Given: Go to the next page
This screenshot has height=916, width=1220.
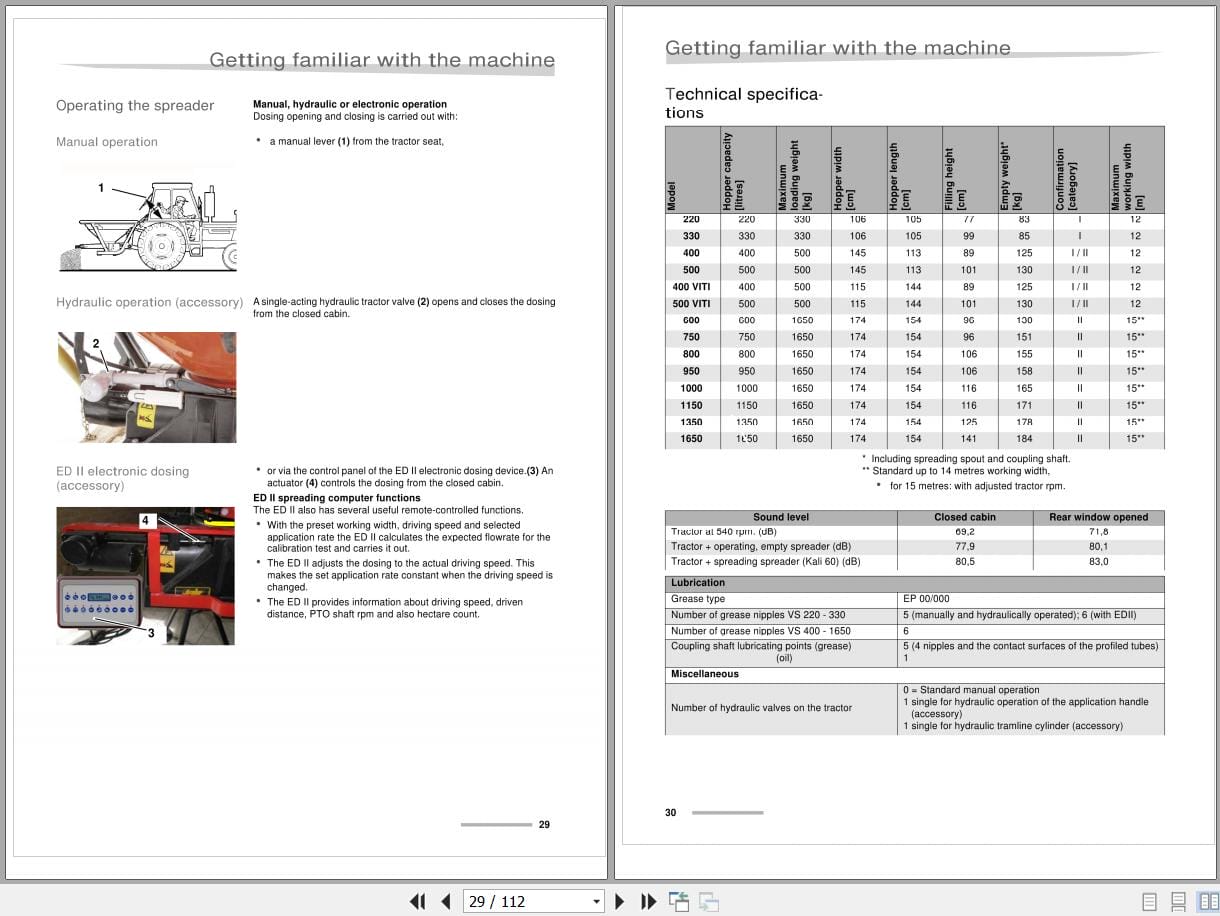Looking at the screenshot, I should (619, 901).
